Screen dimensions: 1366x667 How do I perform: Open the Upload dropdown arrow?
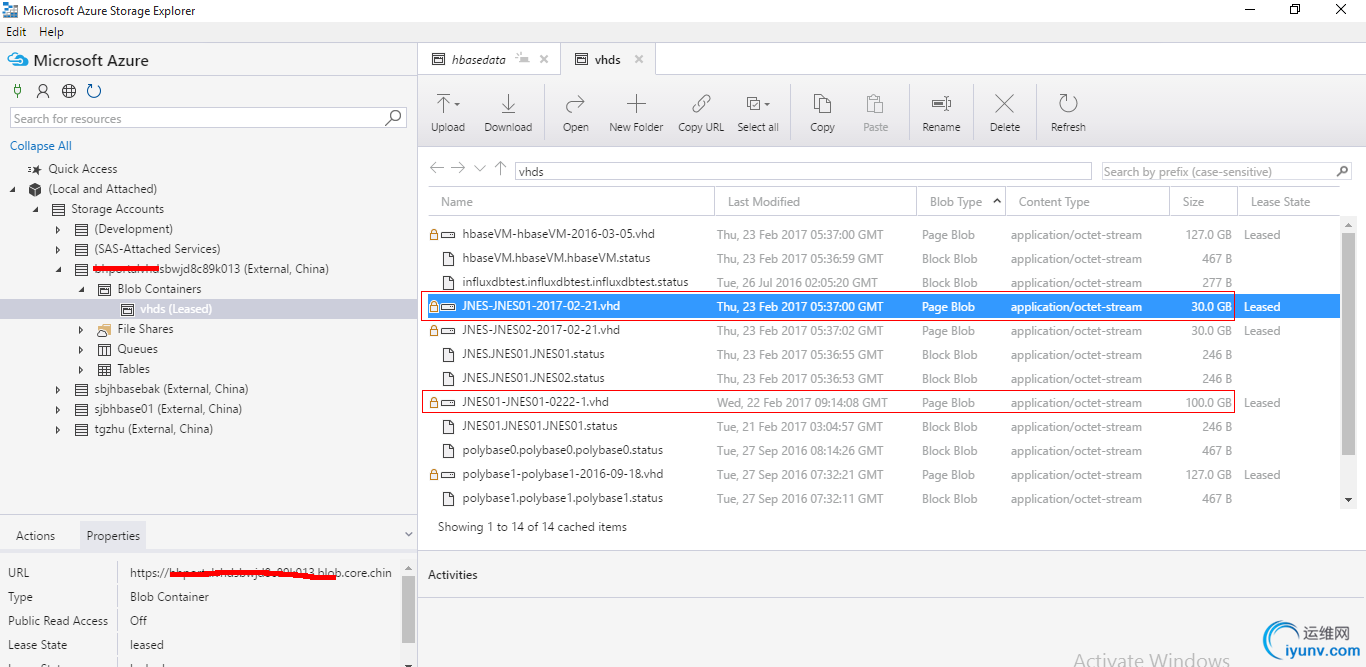[457, 104]
